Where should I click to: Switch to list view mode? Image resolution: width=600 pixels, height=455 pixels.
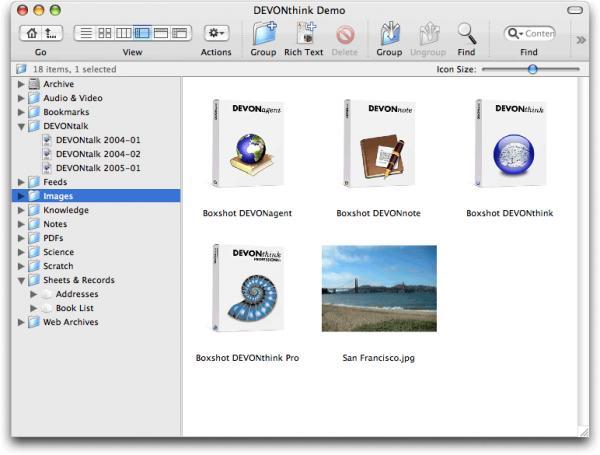click(87, 33)
